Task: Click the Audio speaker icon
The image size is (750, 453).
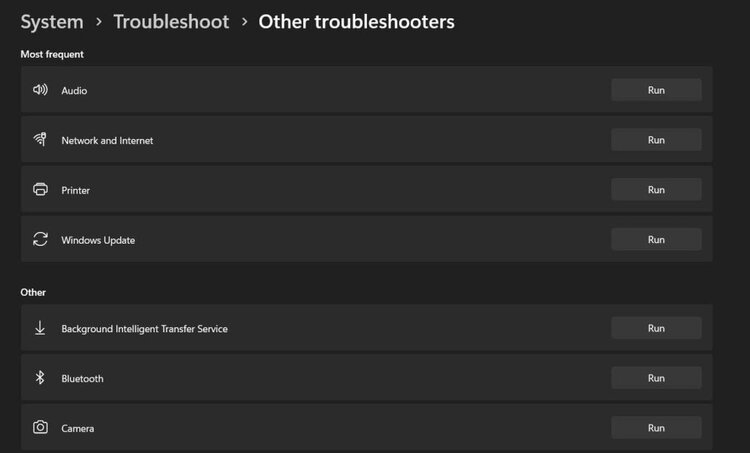Action: (x=40, y=90)
